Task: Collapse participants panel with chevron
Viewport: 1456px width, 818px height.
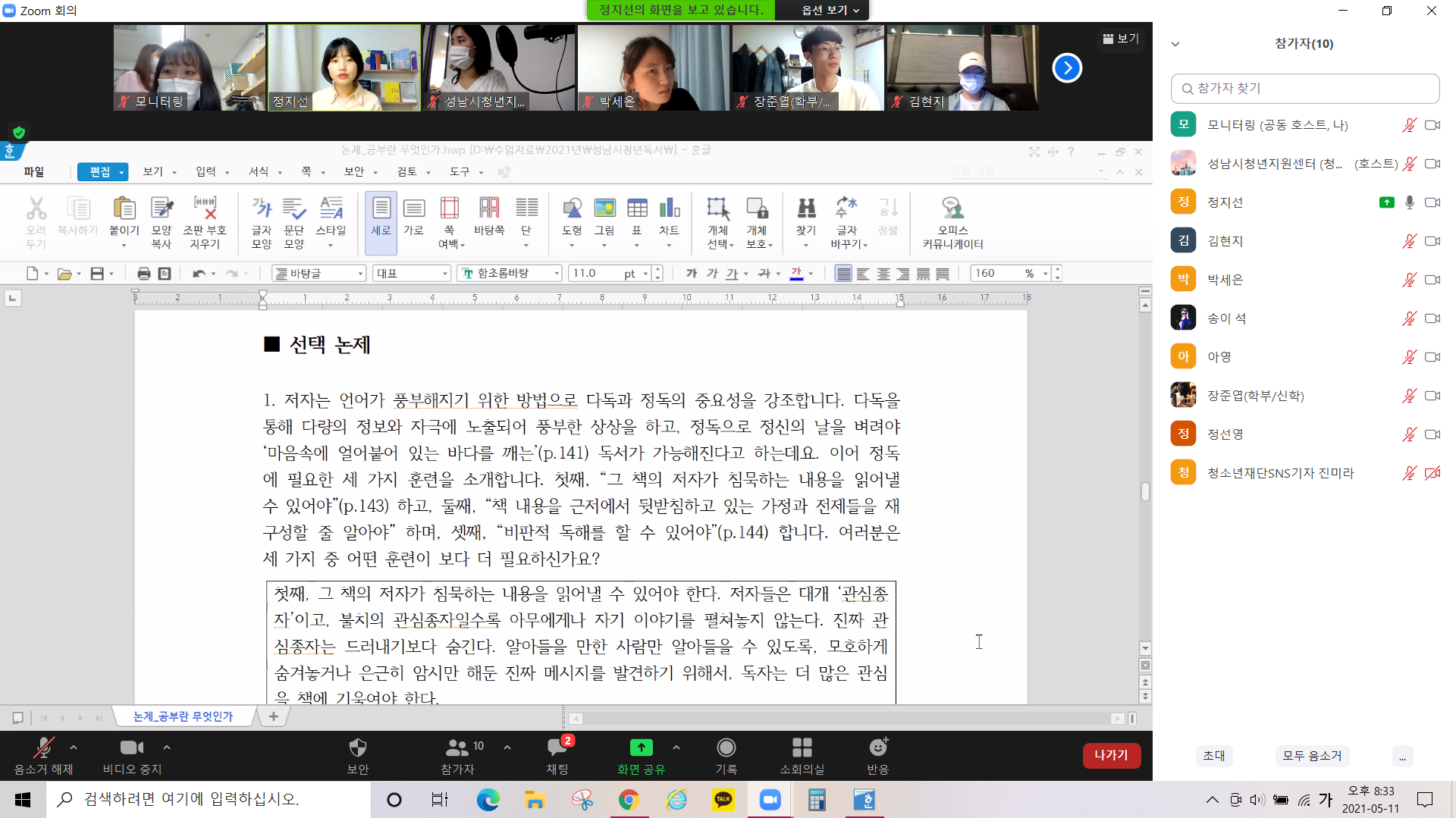Action: click(1175, 44)
